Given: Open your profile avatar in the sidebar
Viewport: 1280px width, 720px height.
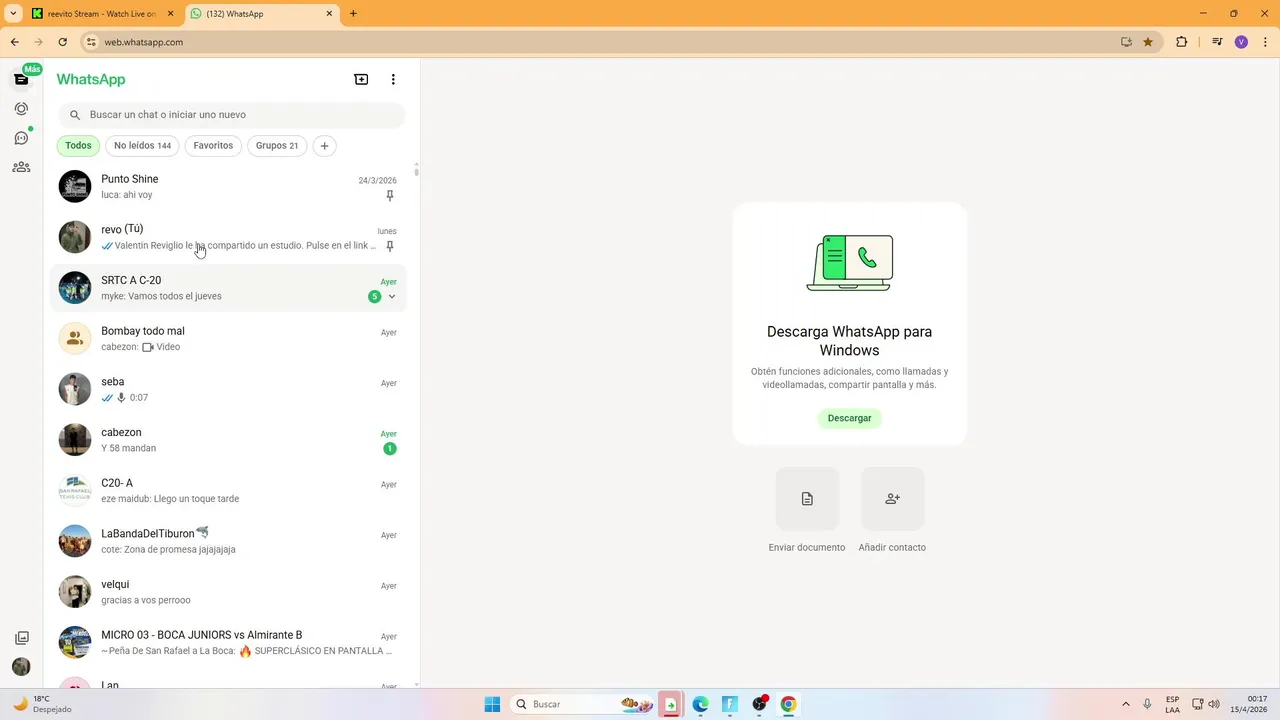Looking at the screenshot, I should [x=21, y=667].
